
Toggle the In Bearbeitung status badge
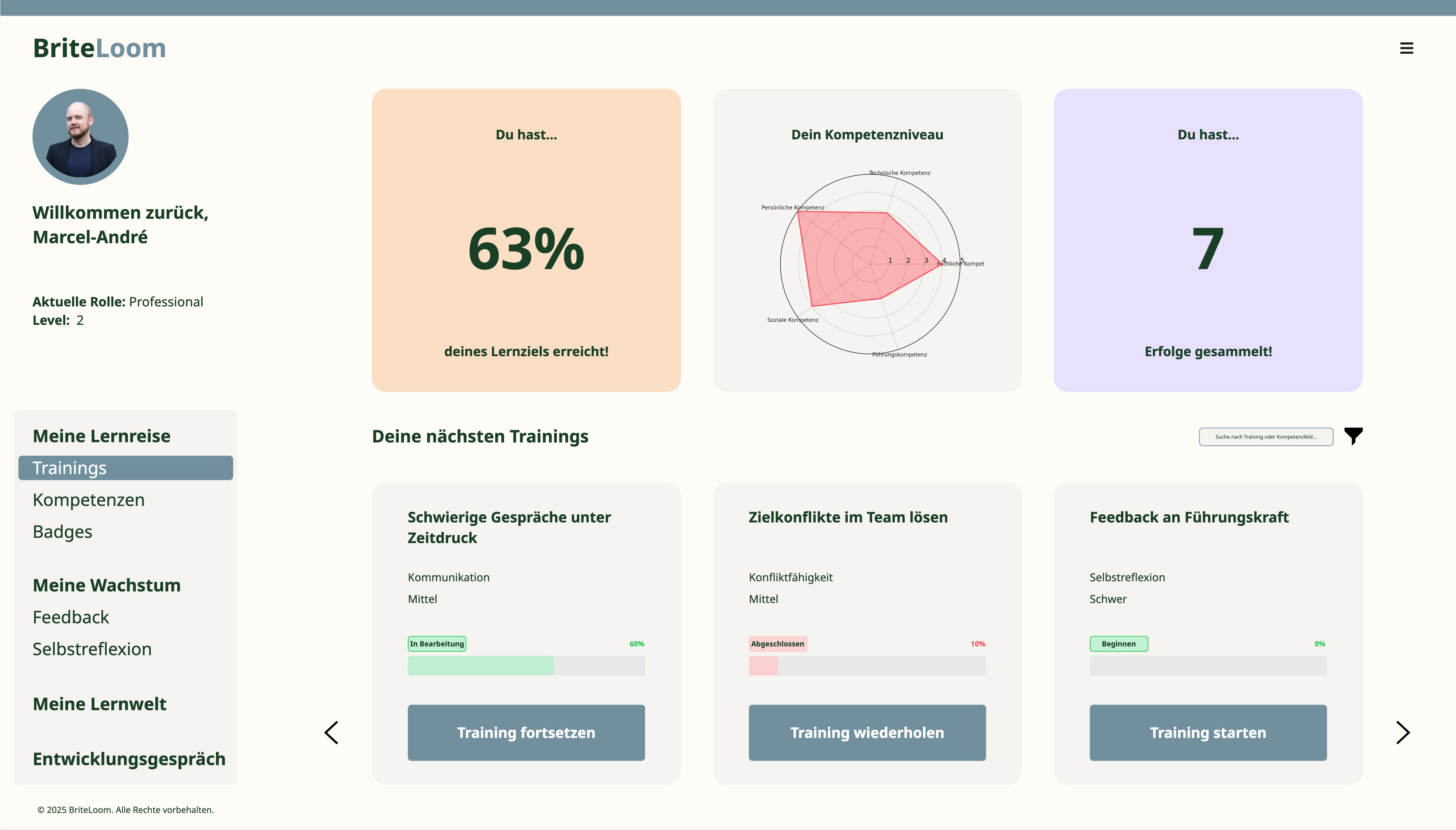point(437,644)
